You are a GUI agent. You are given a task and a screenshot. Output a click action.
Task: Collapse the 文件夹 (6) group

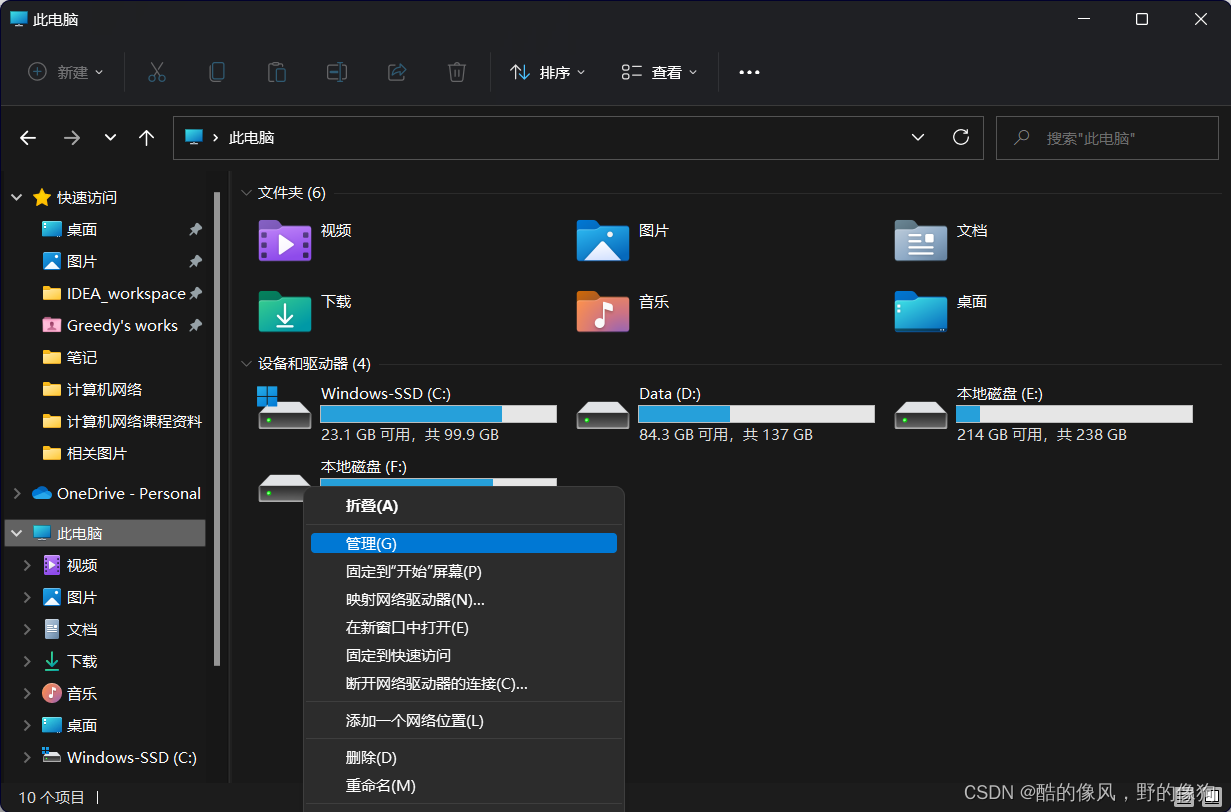[246, 193]
